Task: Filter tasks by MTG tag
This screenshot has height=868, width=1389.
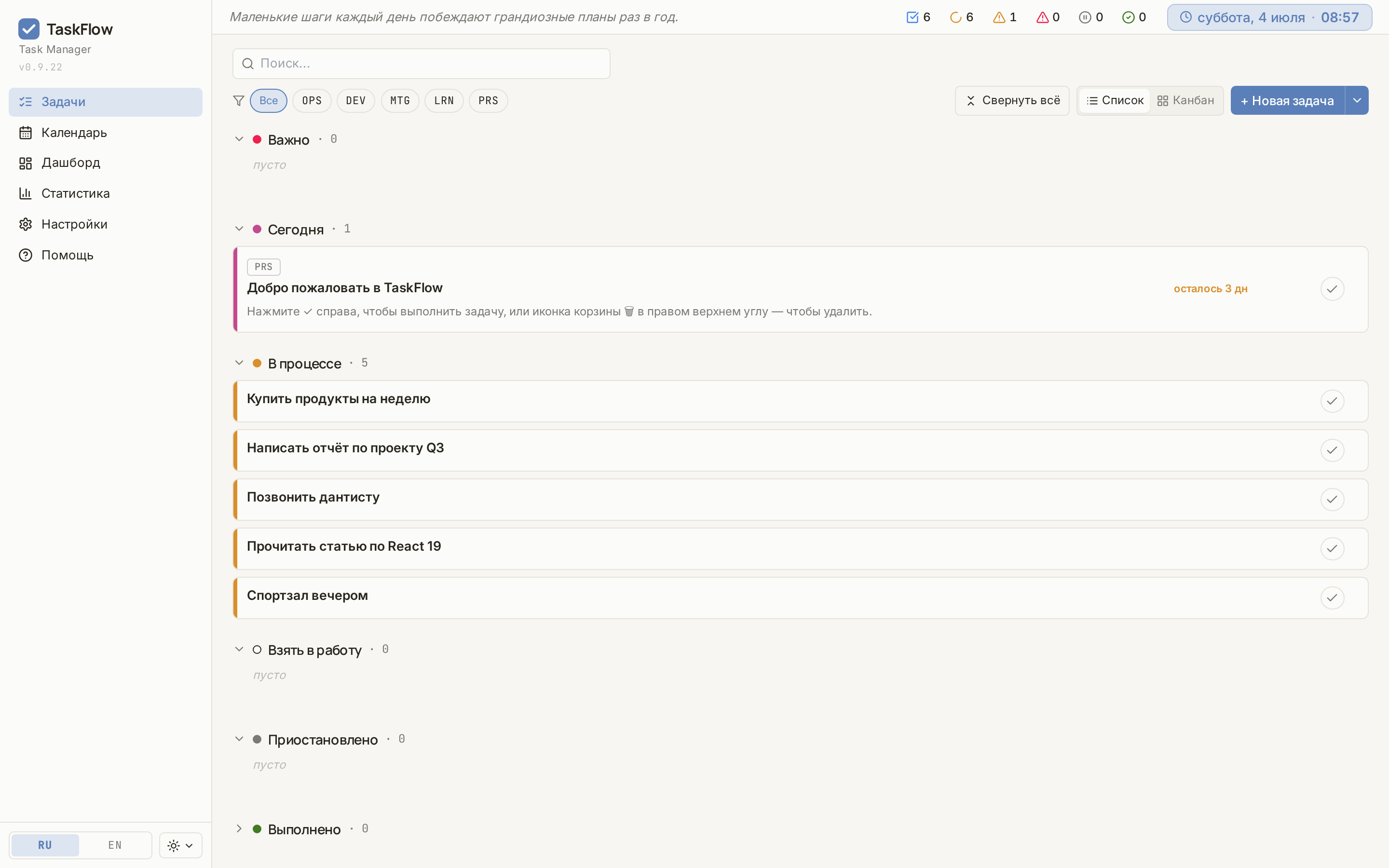Action: click(x=400, y=101)
